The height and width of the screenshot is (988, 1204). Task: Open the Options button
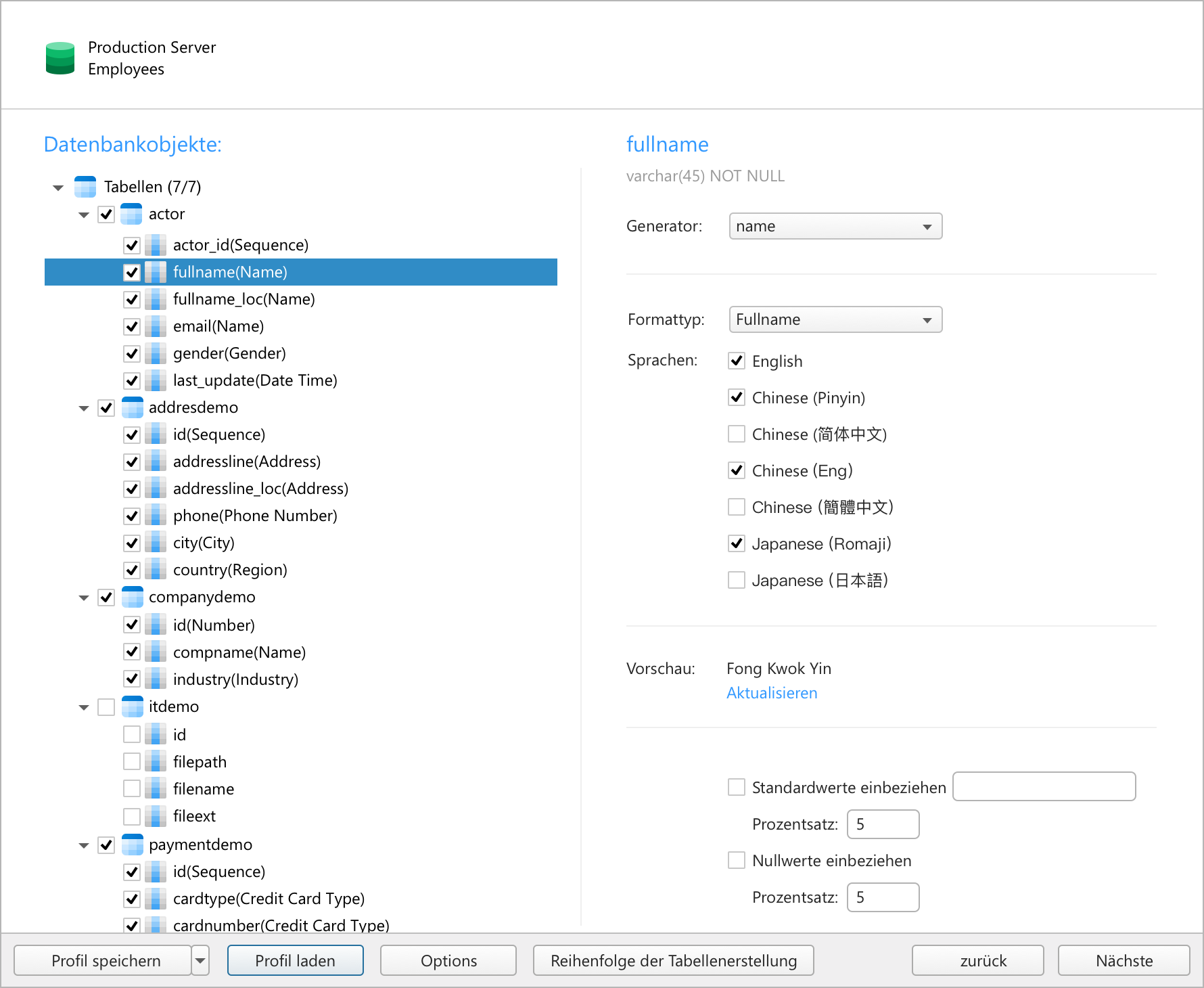(x=448, y=960)
